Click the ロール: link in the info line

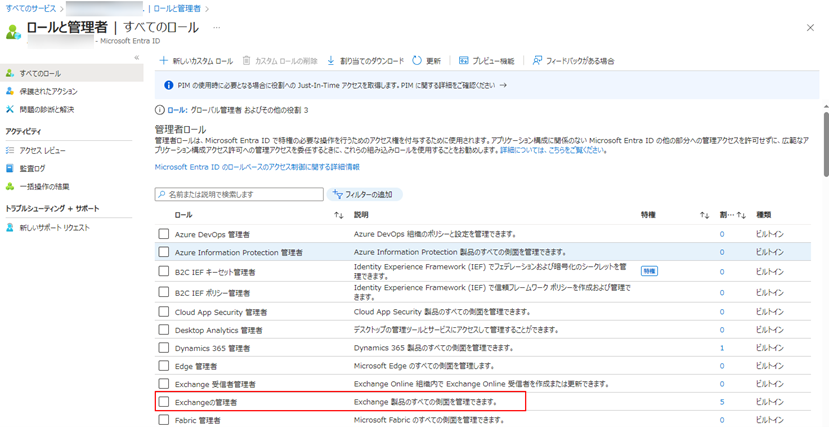point(177,110)
